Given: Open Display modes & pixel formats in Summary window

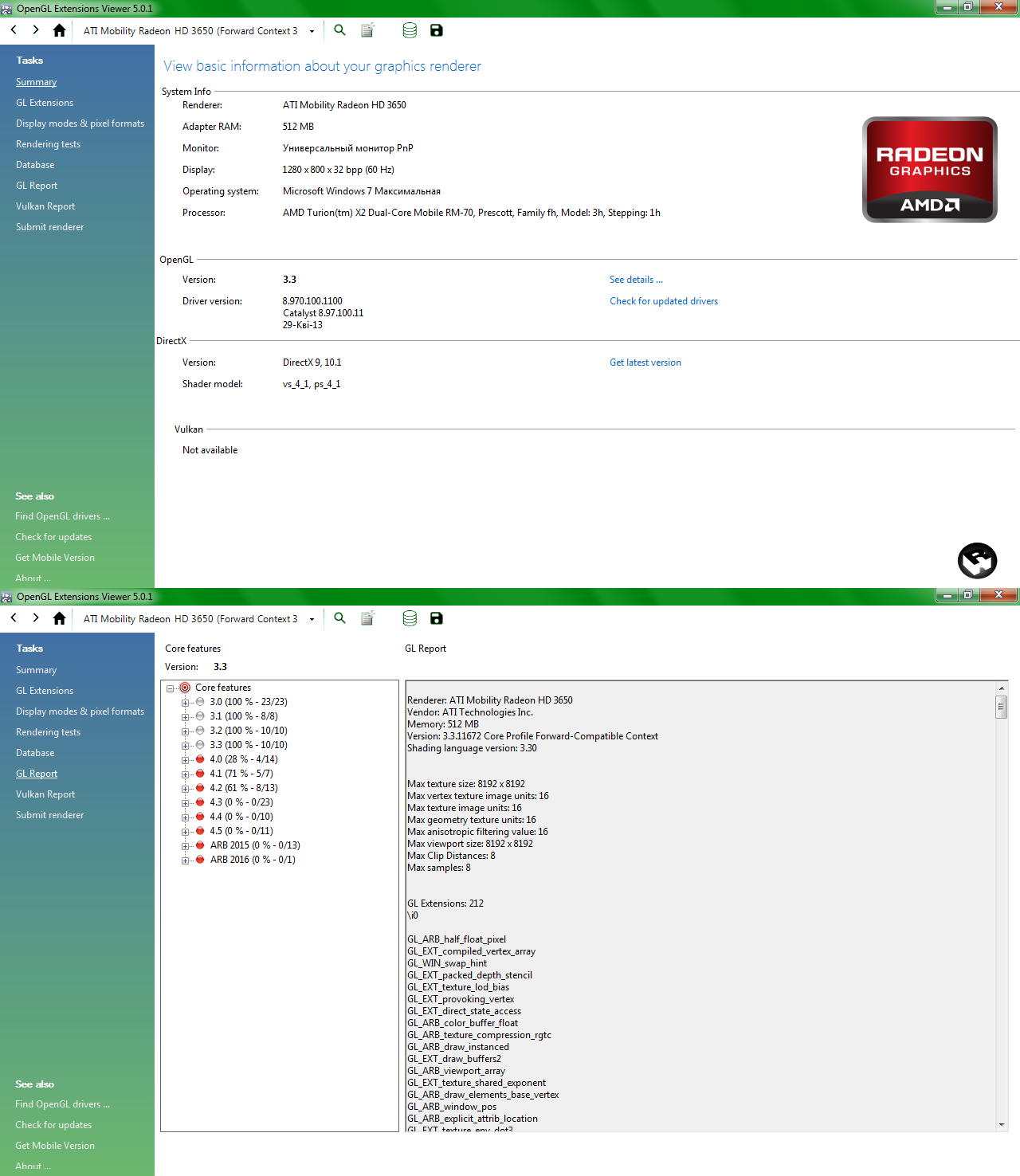Looking at the screenshot, I should (x=80, y=123).
